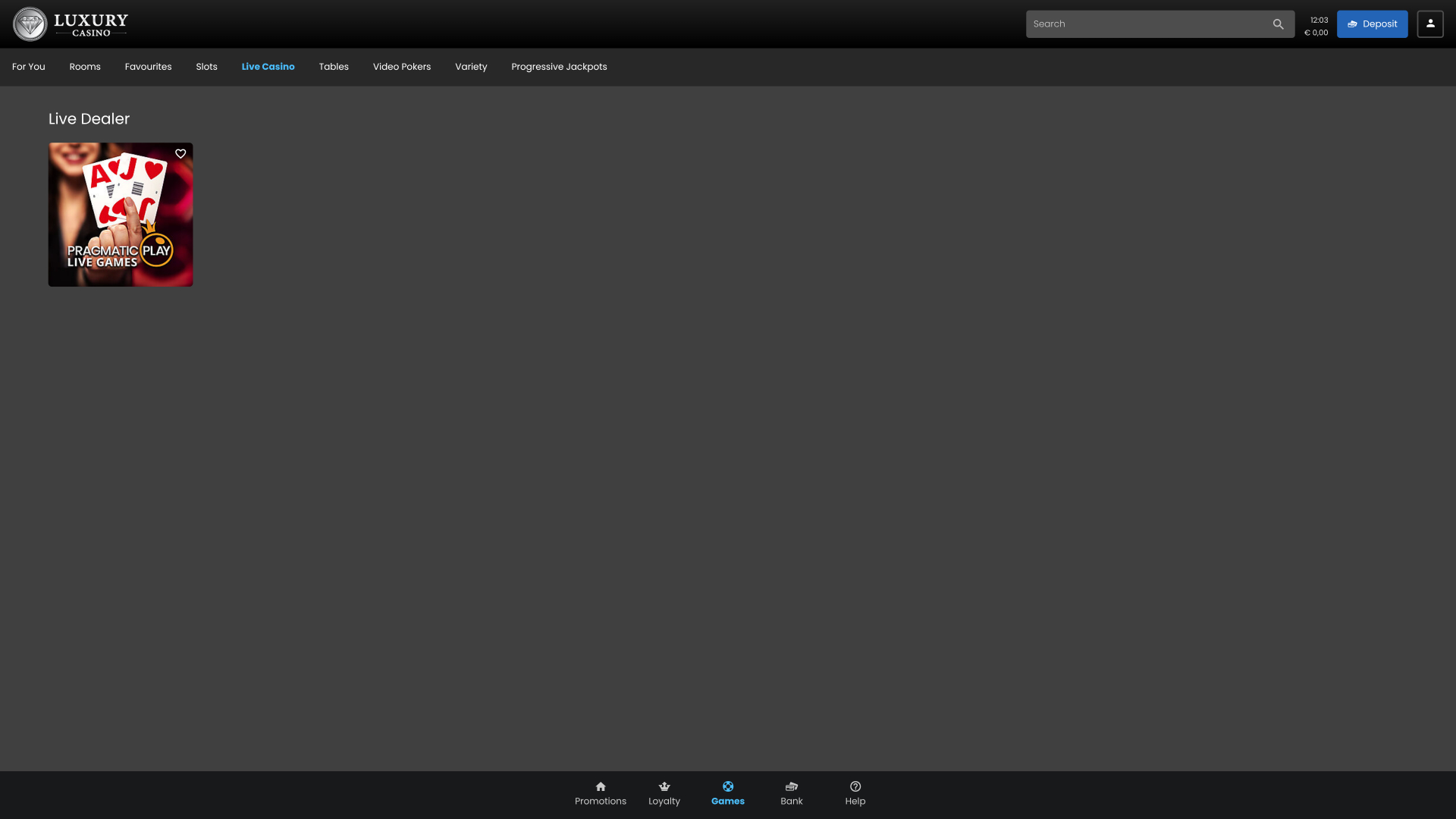Go to the Rooms tab

tap(85, 67)
